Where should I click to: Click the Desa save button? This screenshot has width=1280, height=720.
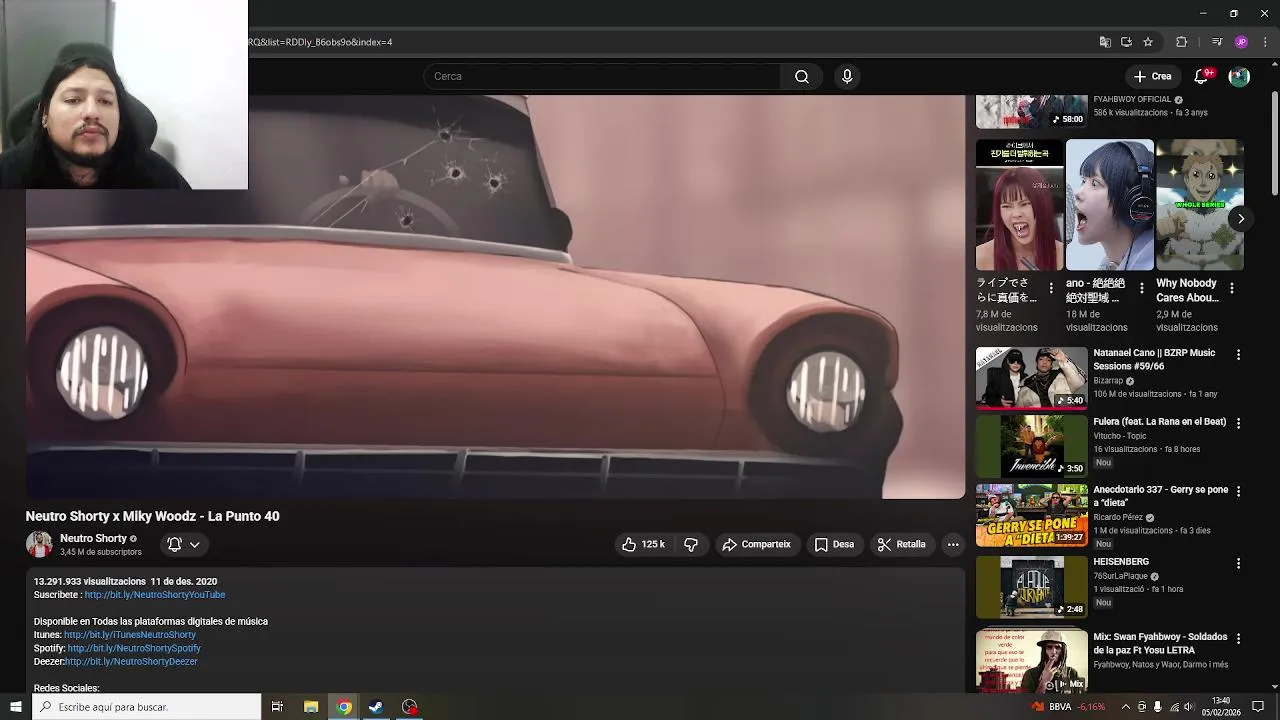pyautogui.click(x=834, y=544)
